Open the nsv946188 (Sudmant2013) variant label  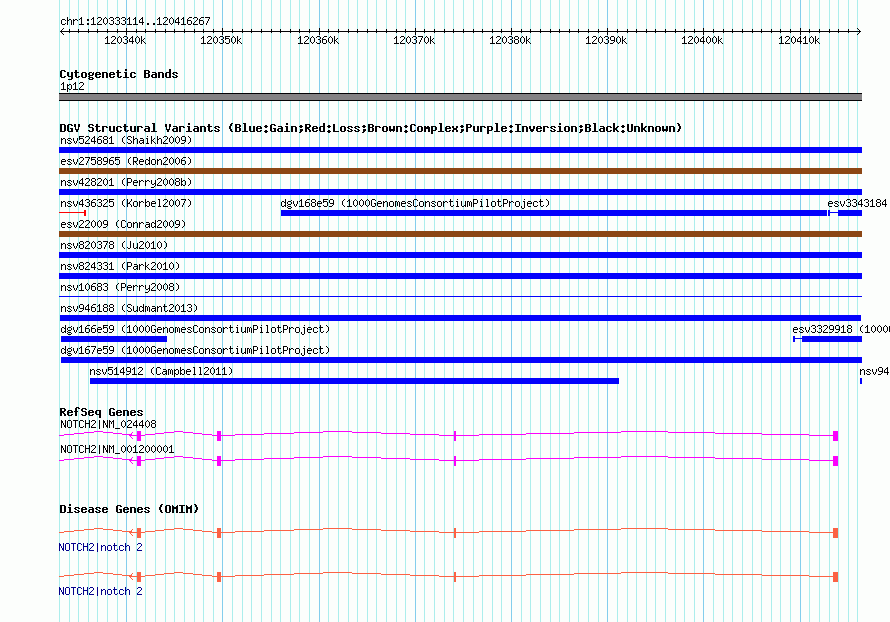pyautogui.click(x=128, y=308)
